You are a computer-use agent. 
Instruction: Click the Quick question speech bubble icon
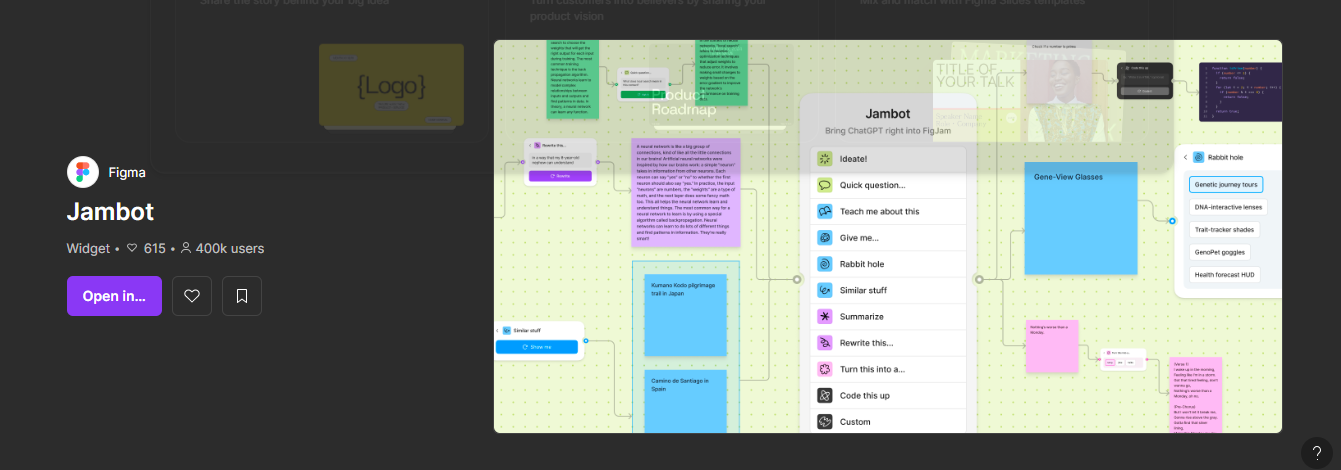pos(825,185)
